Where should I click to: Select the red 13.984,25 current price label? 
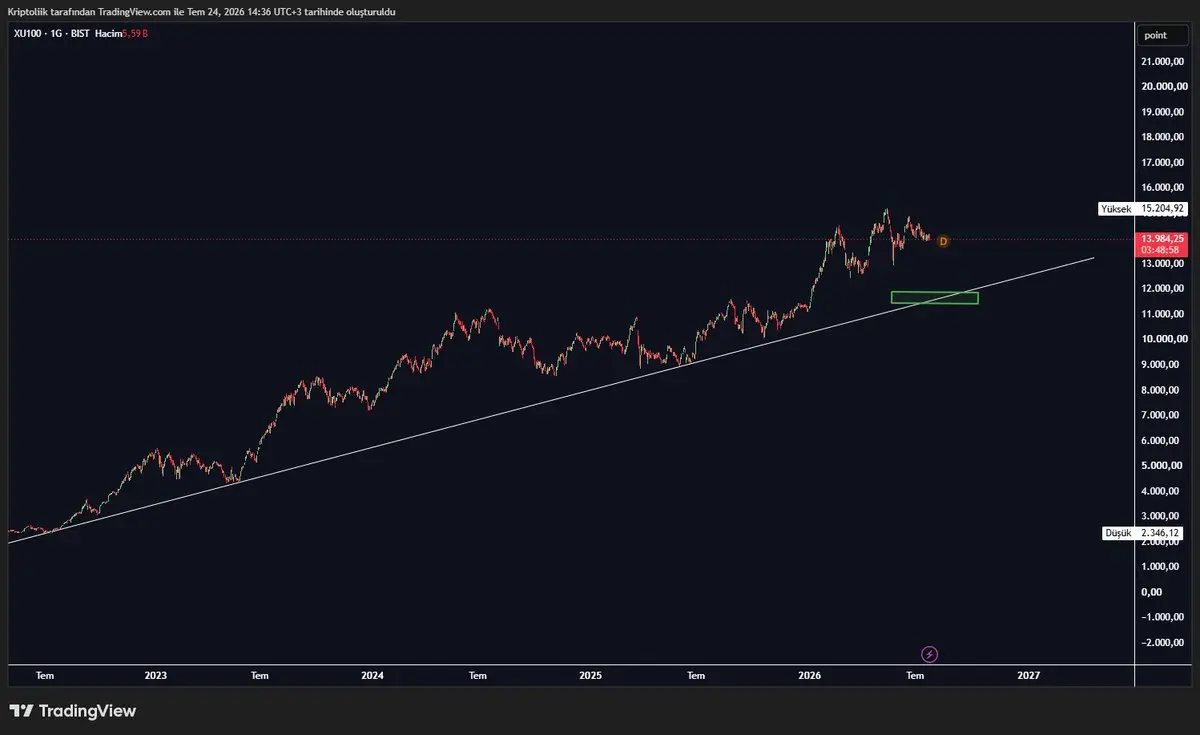coord(1163,243)
